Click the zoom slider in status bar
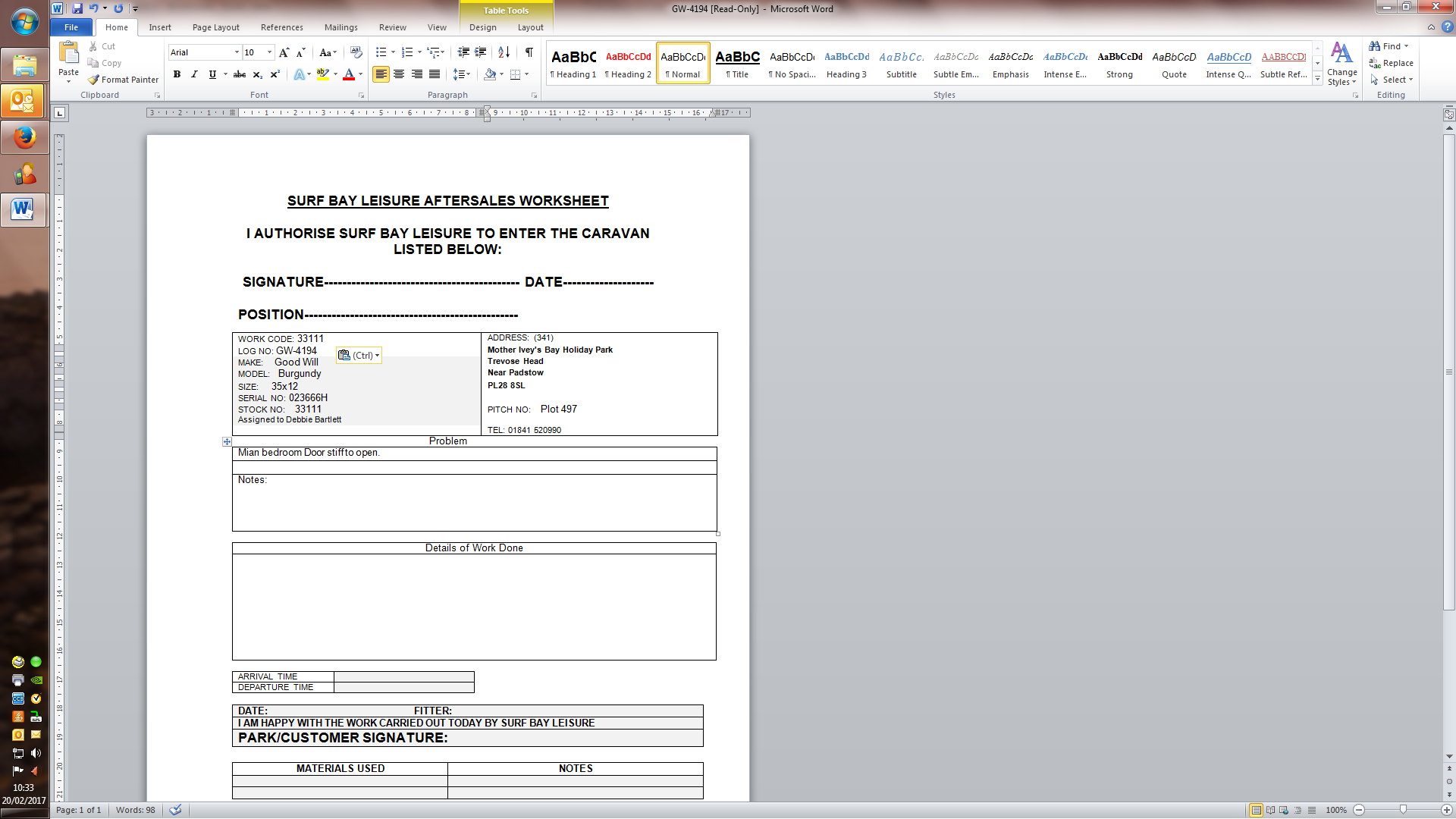This screenshot has height=819, width=1456. pos(1403,810)
